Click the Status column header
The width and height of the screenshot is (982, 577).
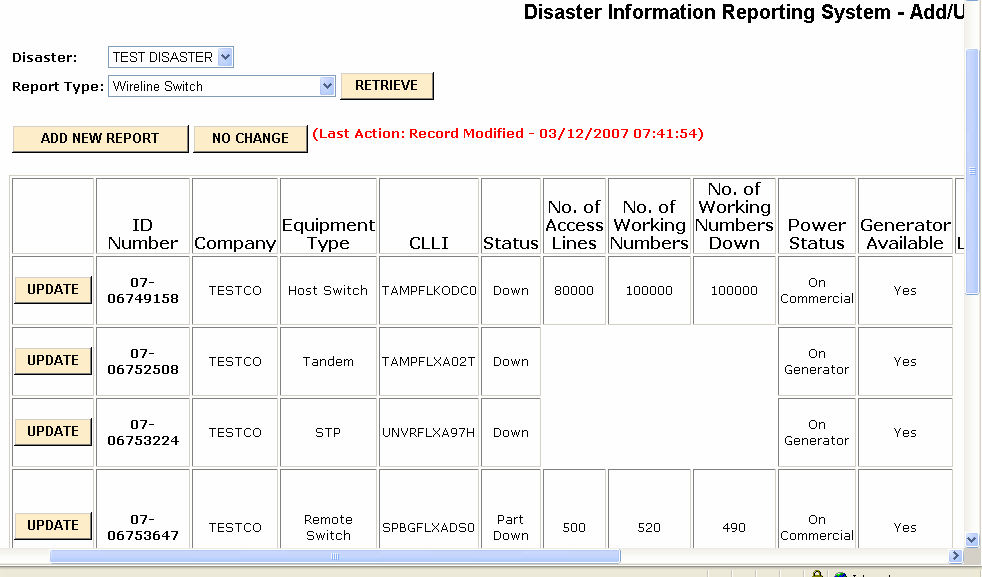510,216
